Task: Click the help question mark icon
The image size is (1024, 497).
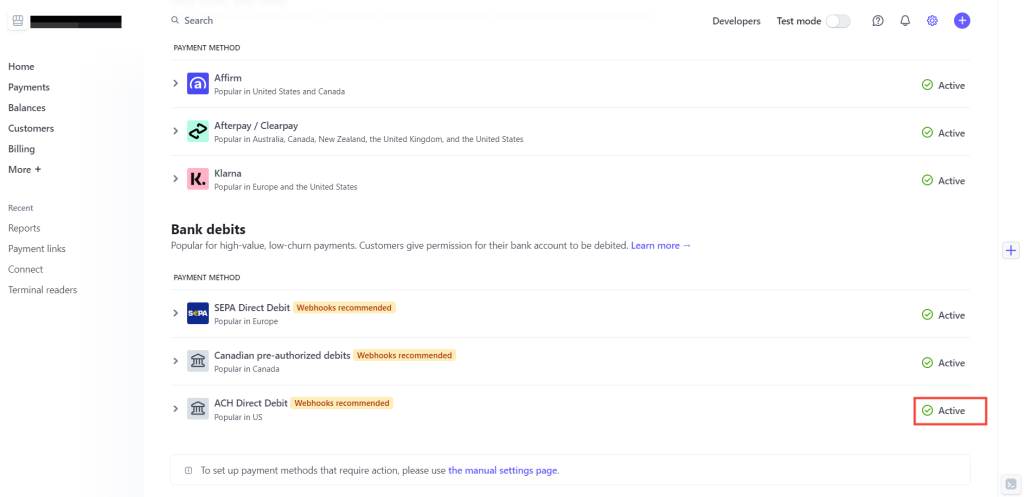Action: click(878, 21)
